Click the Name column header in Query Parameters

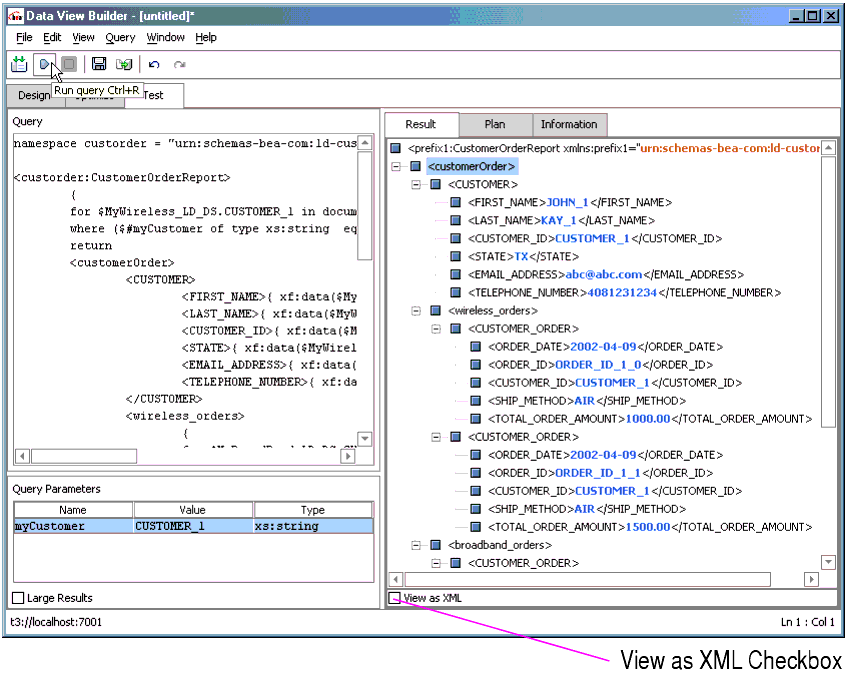click(73, 510)
